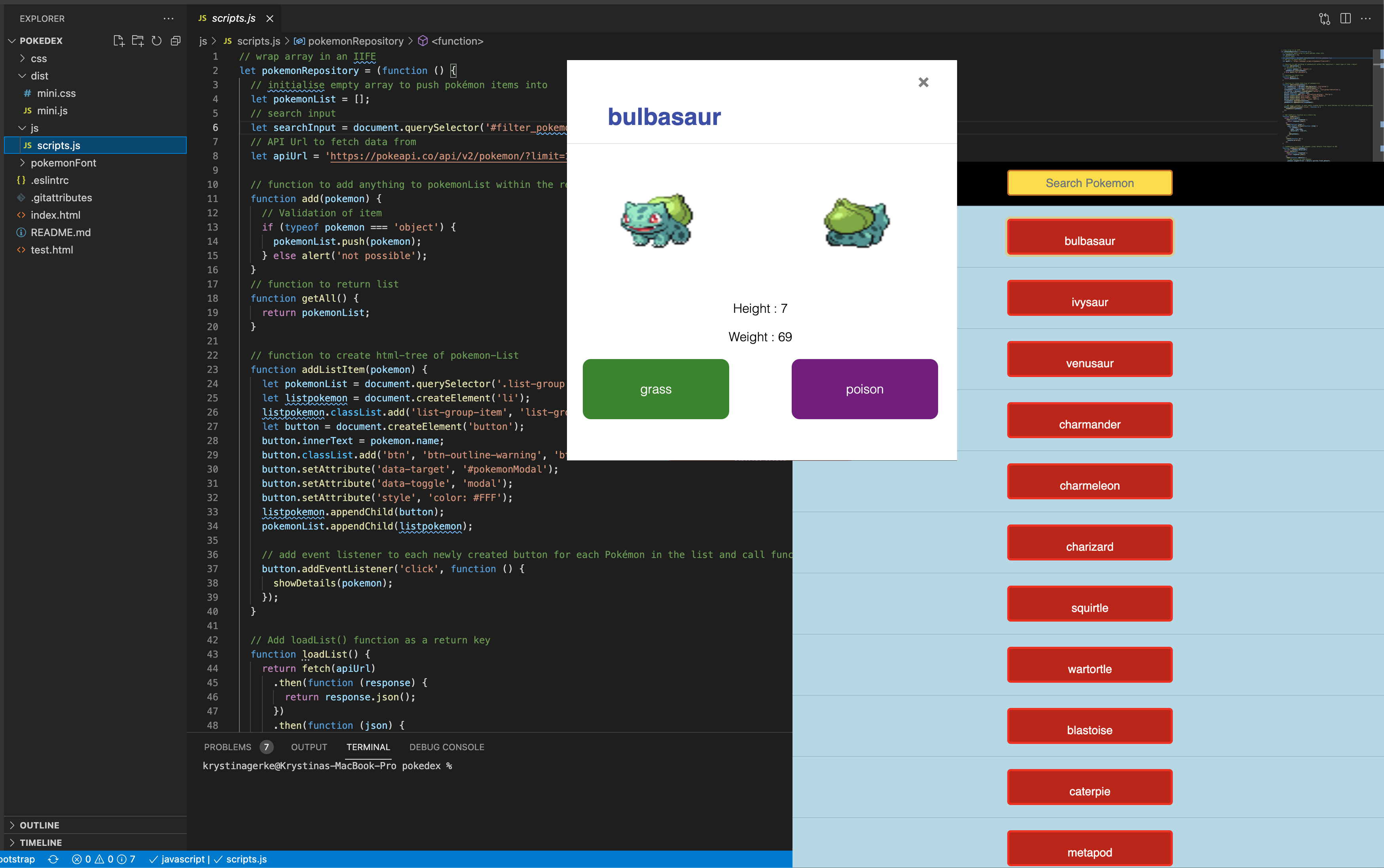Click the 'Weight : 69' text in modal

[760, 337]
